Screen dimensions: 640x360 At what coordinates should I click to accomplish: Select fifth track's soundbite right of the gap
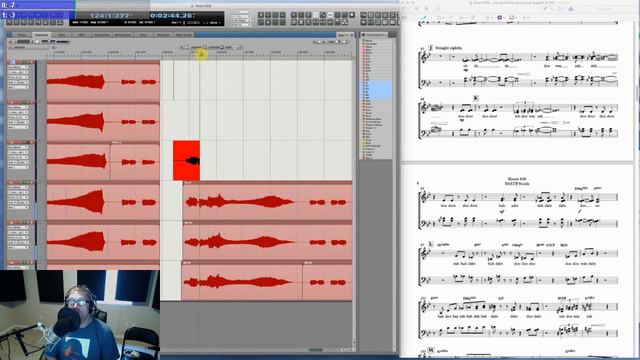[x=267, y=242]
